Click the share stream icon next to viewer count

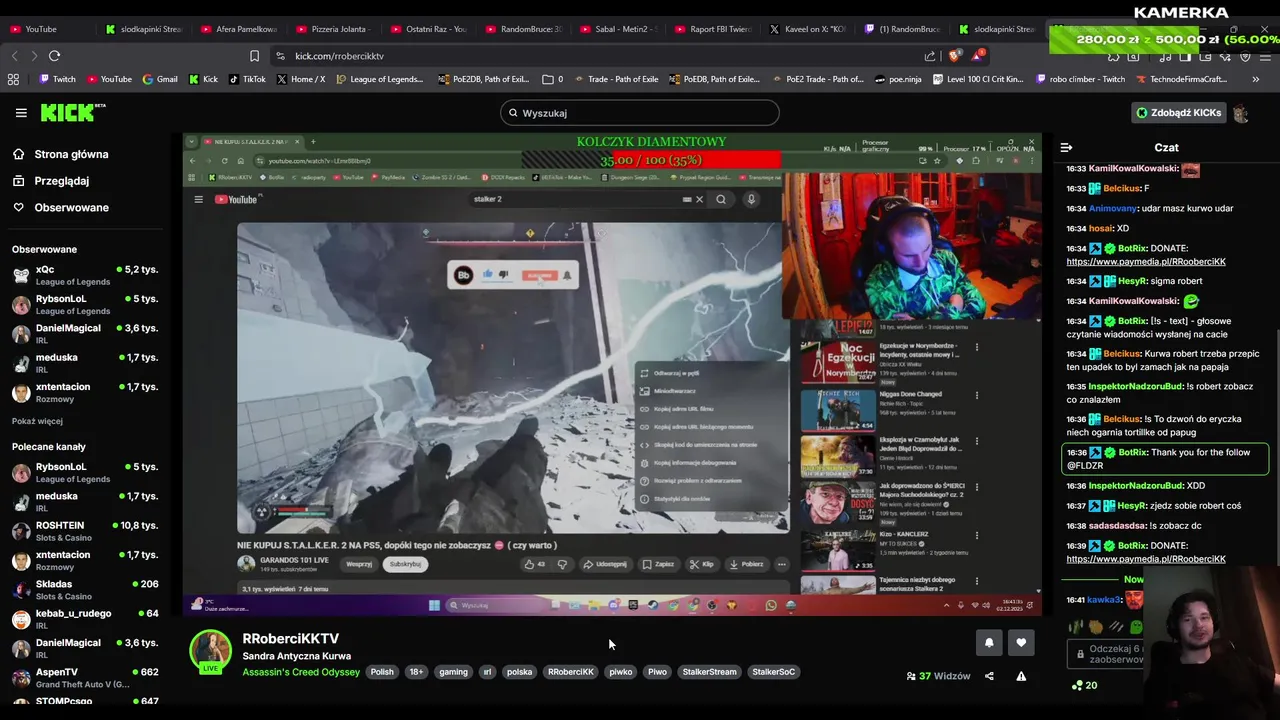pyautogui.click(x=989, y=676)
